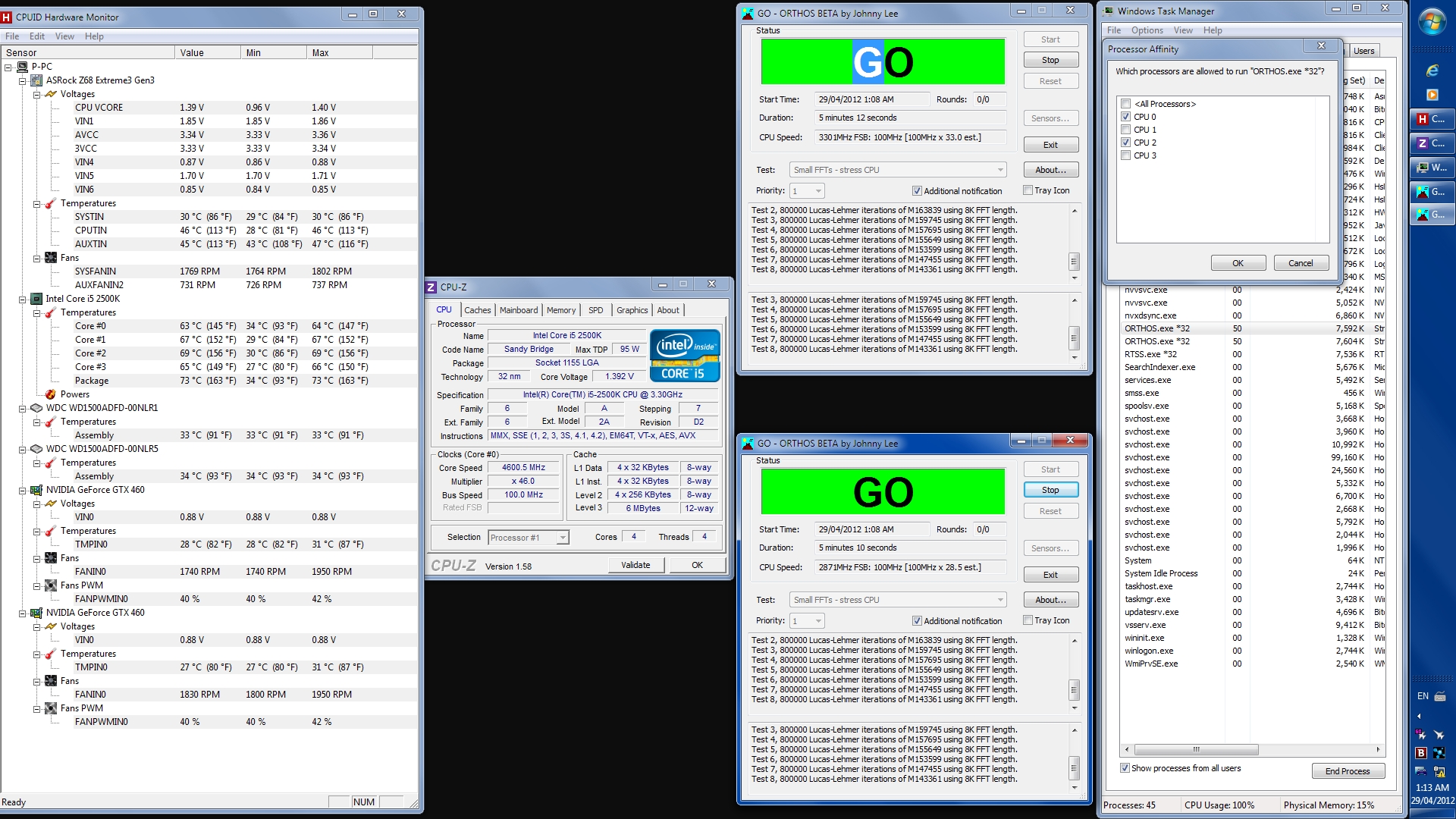This screenshot has height=819, width=1456.
Task: Collapse Voltages under ASRock Z68 board
Action: 36,94
